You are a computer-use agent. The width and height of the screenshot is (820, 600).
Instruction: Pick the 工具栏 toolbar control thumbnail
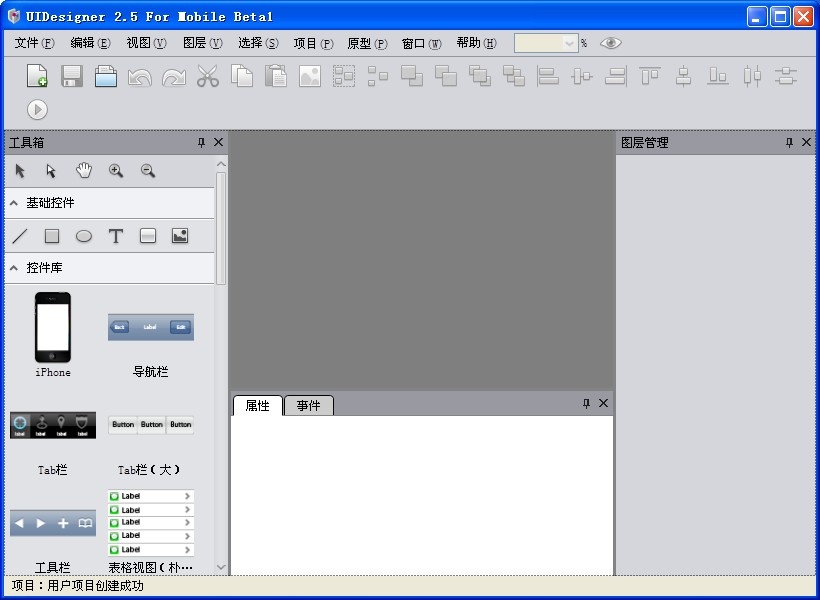53,523
